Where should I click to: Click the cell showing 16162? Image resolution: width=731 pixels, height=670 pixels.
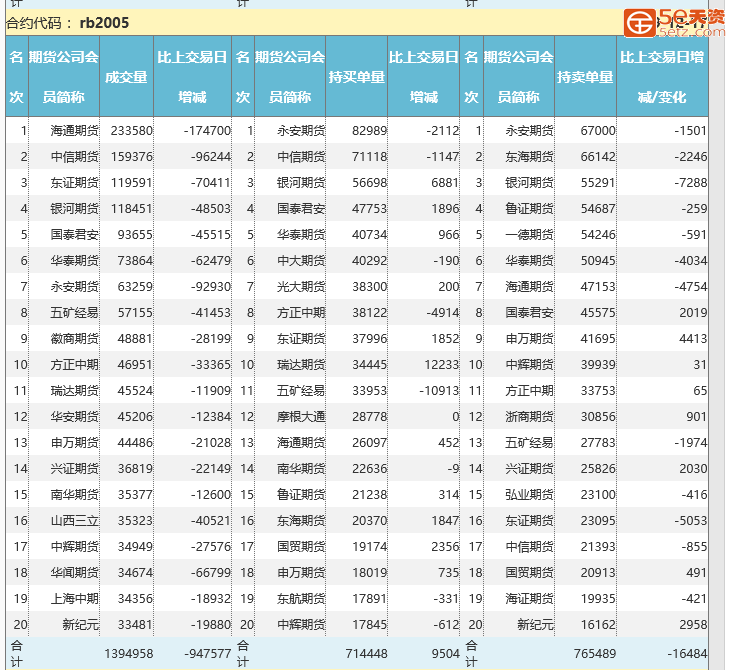598,624
